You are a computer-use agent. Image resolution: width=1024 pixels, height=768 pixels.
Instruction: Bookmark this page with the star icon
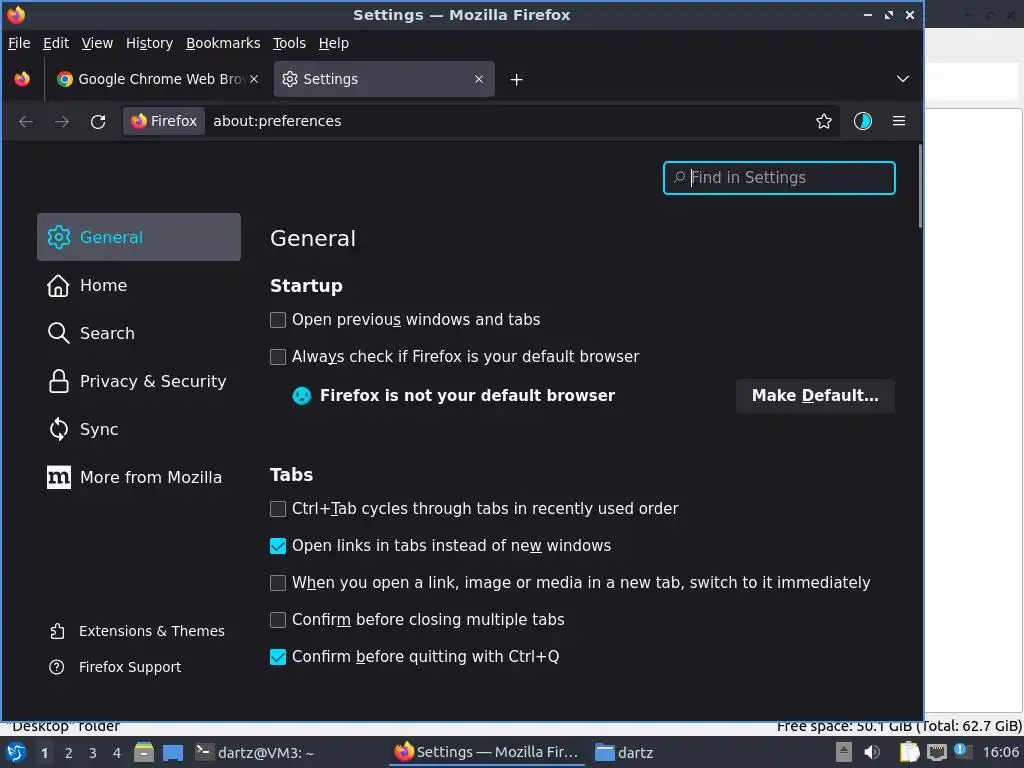pos(824,121)
